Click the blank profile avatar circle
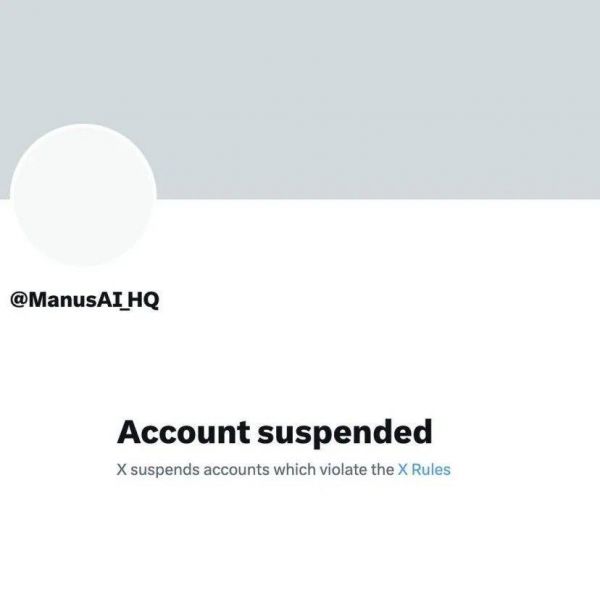The image size is (600, 616). pos(83,195)
